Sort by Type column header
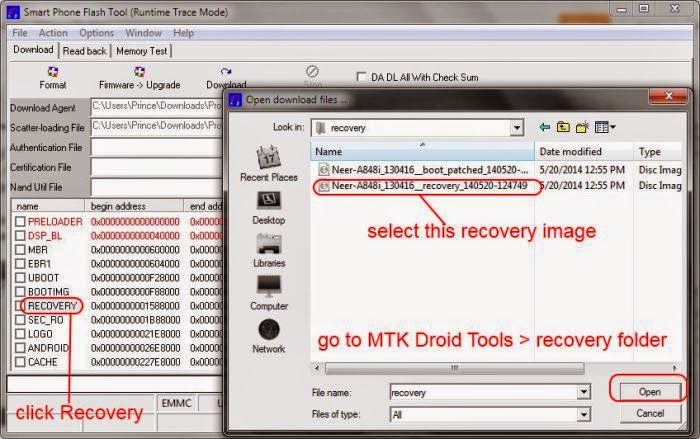Viewport: 700px width, 439px height. [658, 151]
